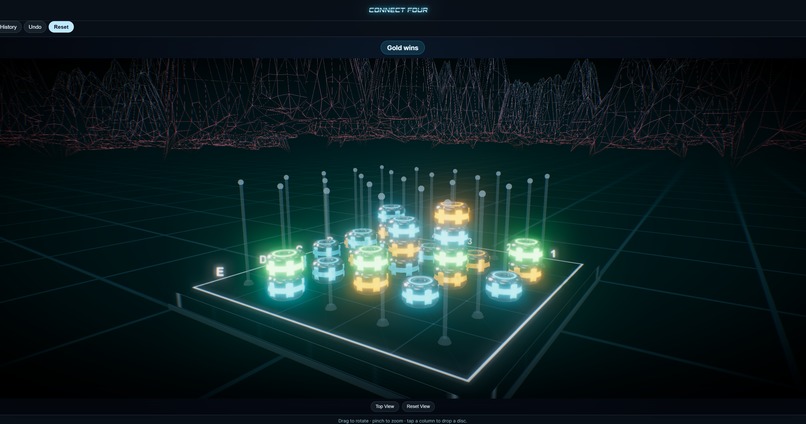Click the Reset View button
The width and height of the screenshot is (806, 424).
pyautogui.click(x=418, y=407)
